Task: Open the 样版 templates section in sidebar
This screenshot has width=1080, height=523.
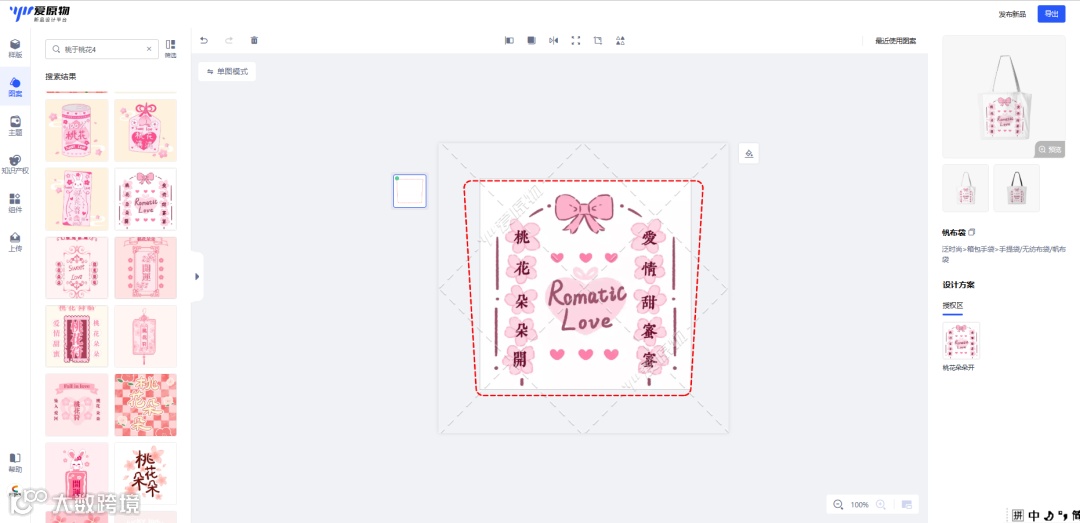Action: tap(15, 48)
